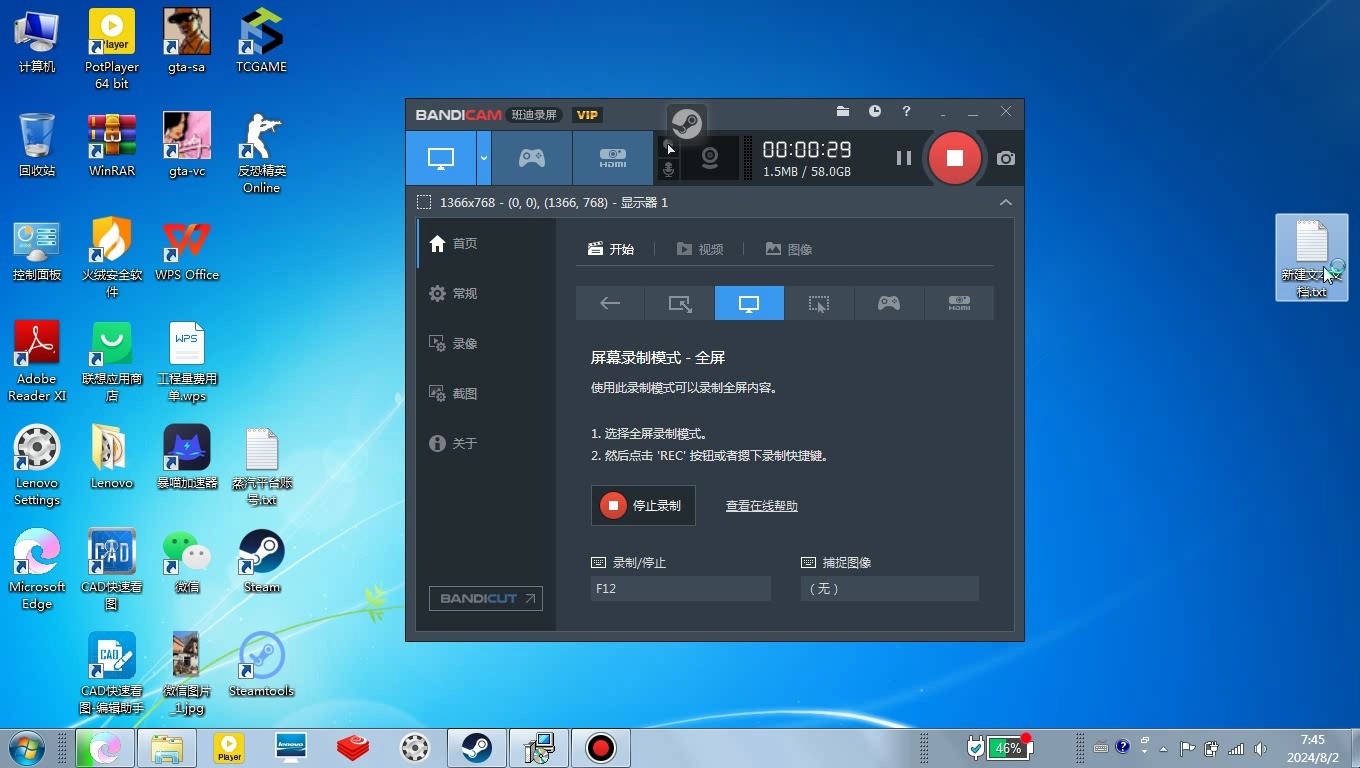Click the 46% battery indicator
Image resolution: width=1360 pixels, height=768 pixels.
1008,748
